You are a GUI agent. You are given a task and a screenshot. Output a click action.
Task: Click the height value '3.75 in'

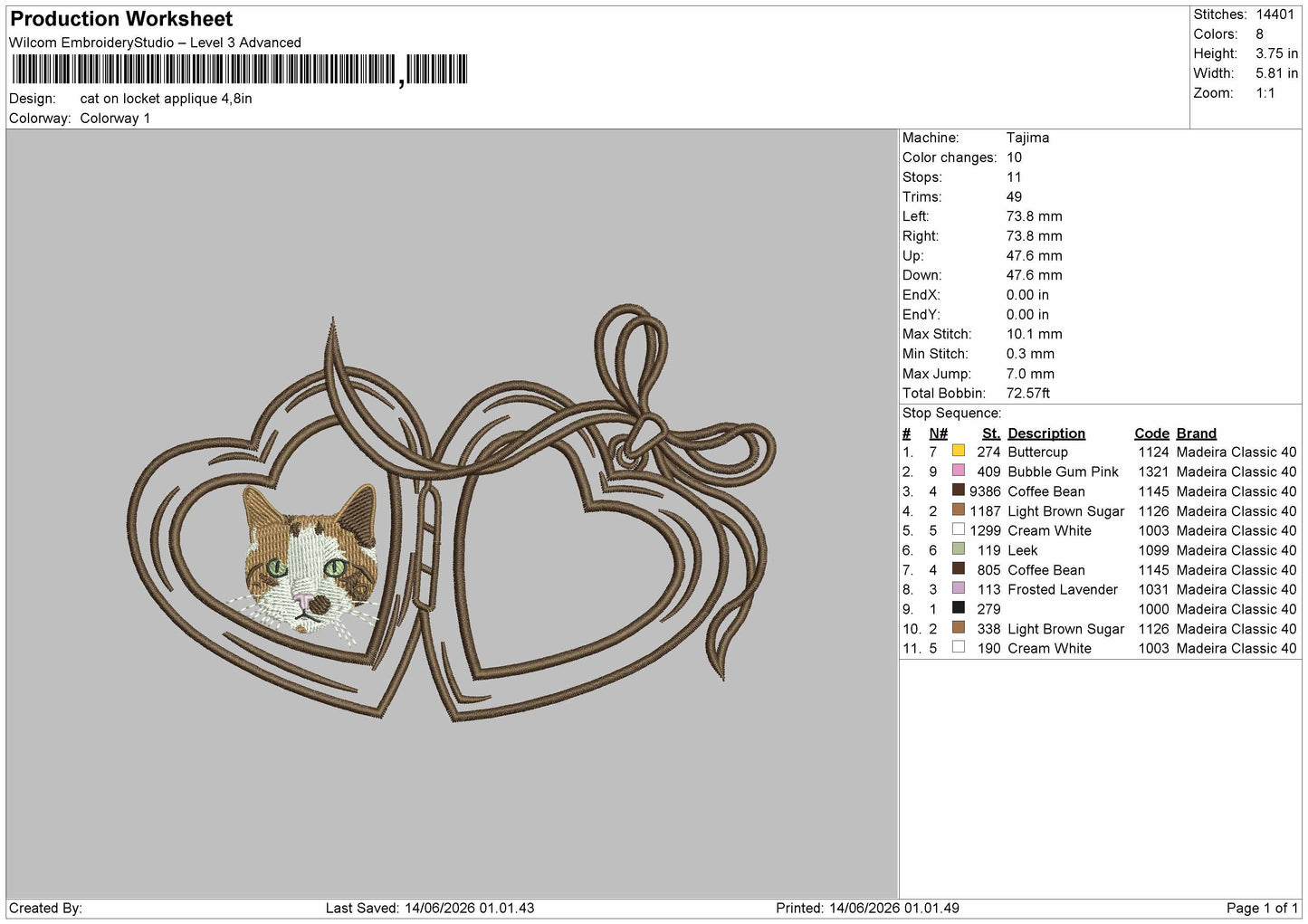[1276, 53]
